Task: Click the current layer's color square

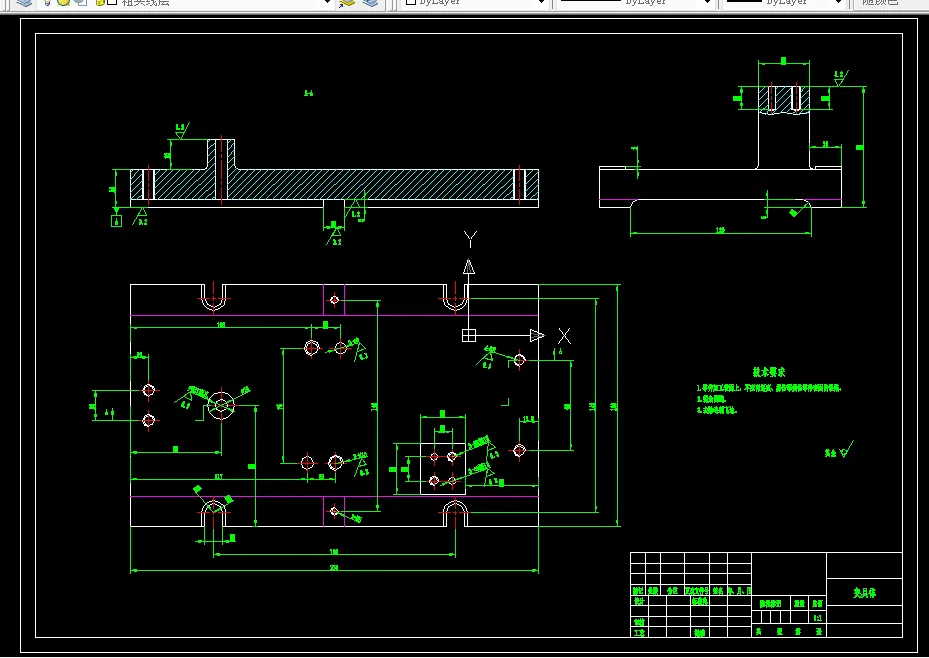Action: [x=112, y=2]
